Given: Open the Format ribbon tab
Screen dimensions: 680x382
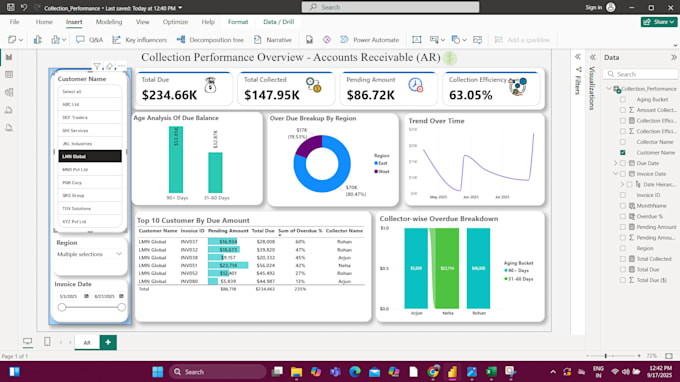Looking at the screenshot, I should (238, 22).
